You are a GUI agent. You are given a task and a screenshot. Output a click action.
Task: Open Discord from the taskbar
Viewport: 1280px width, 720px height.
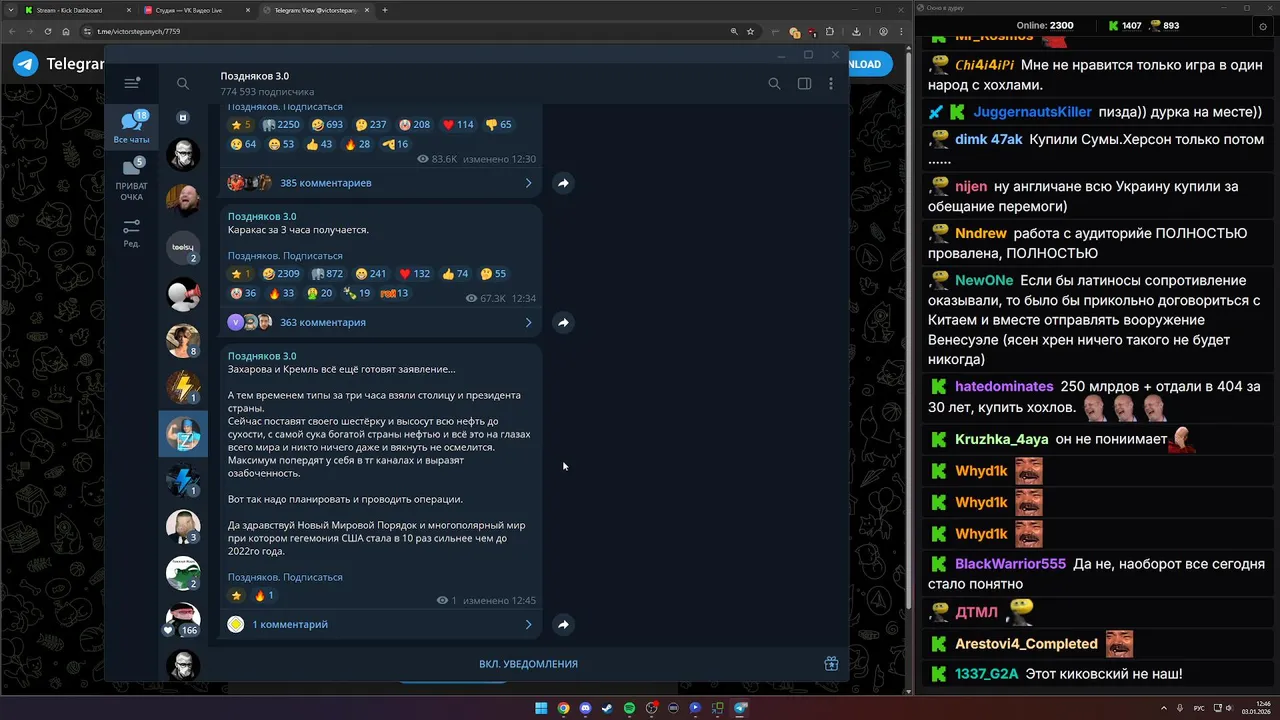pyautogui.click(x=585, y=708)
